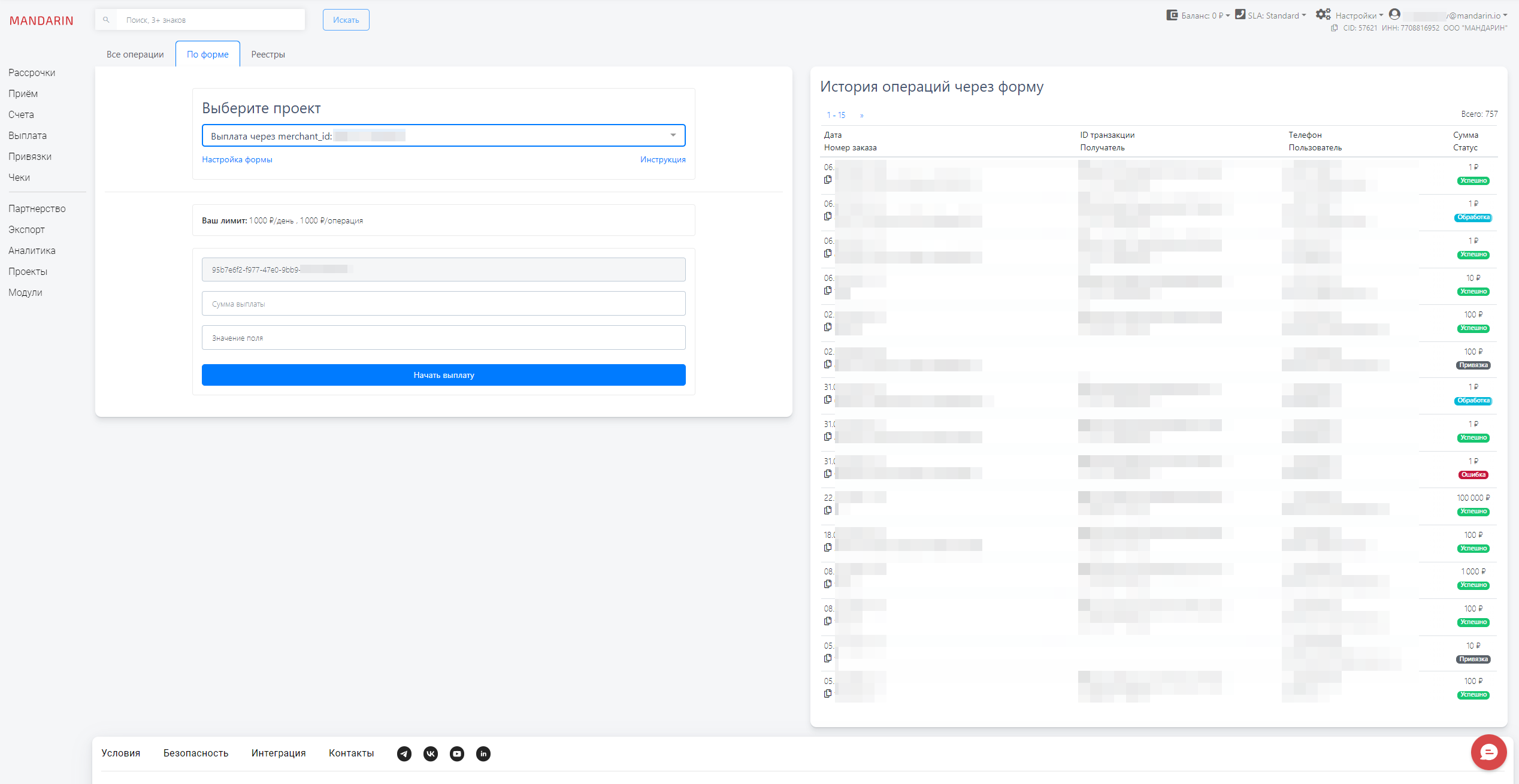Open the red chat support bubble
1519x784 pixels.
pyautogui.click(x=1488, y=752)
